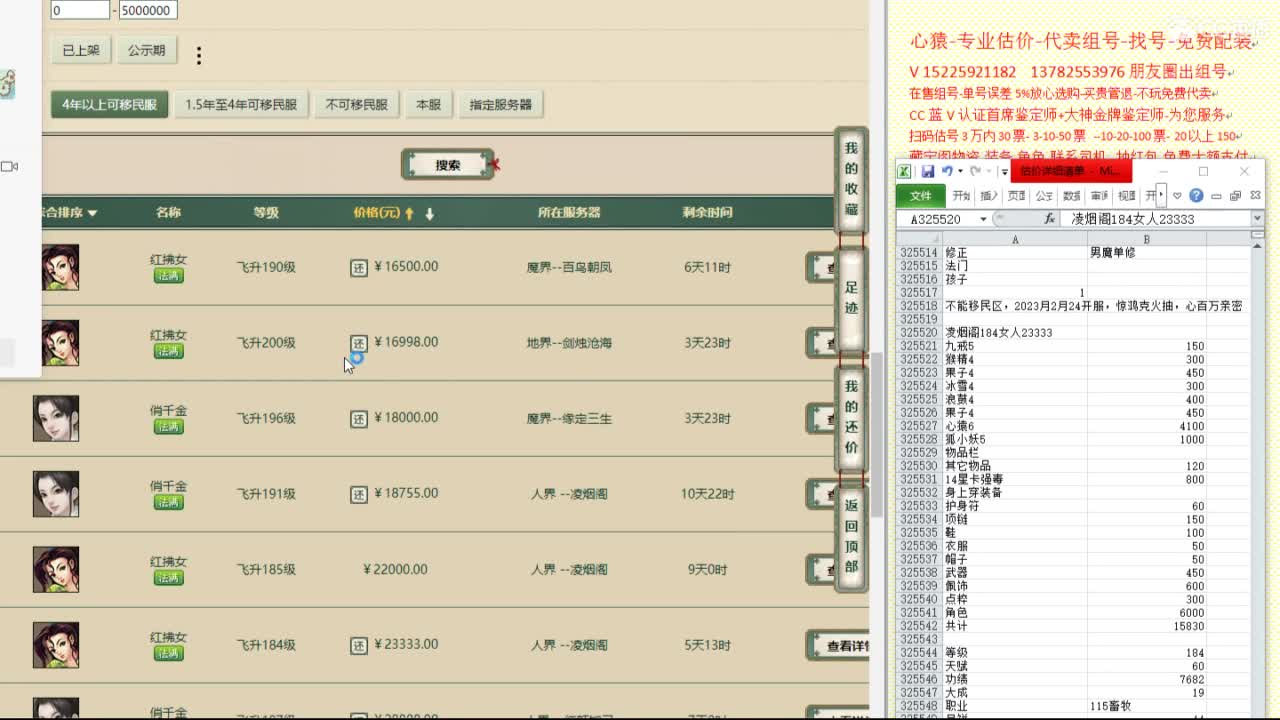1280x720 pixels.
Task: Switch to the 数据 ribbon tab
Action: pos(1070,195)
